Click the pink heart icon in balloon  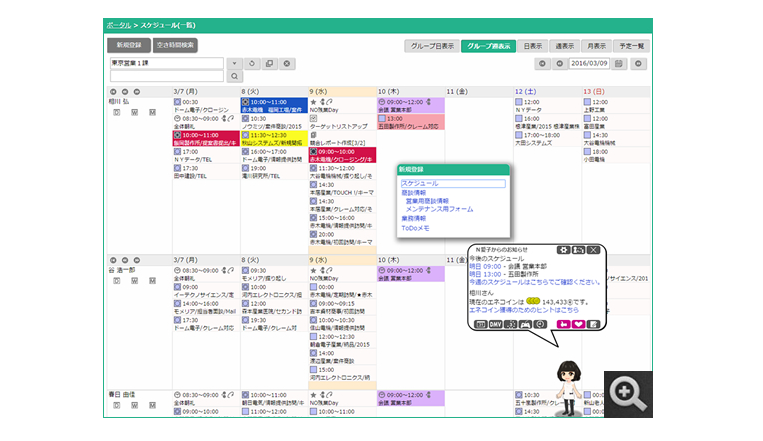pos(578,324)
